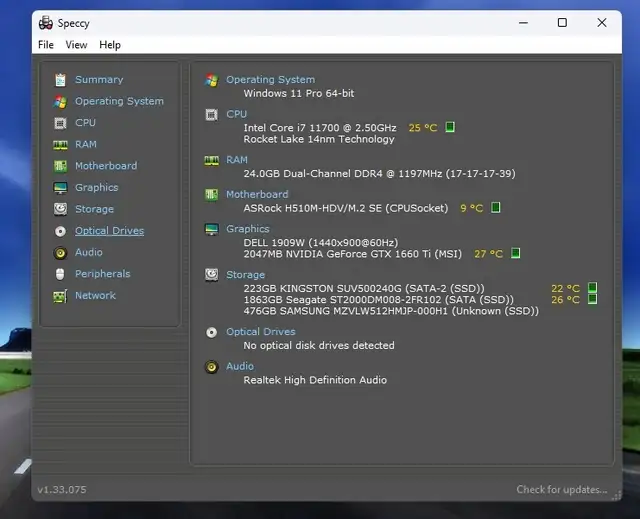Open Network section in the sidebar
Viewport: 640px width, 519px height.
click(x=95, y=295)
